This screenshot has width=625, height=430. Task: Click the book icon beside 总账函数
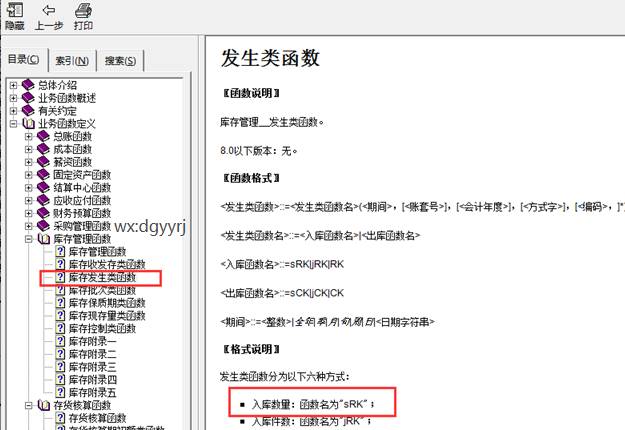pos(43,136)
